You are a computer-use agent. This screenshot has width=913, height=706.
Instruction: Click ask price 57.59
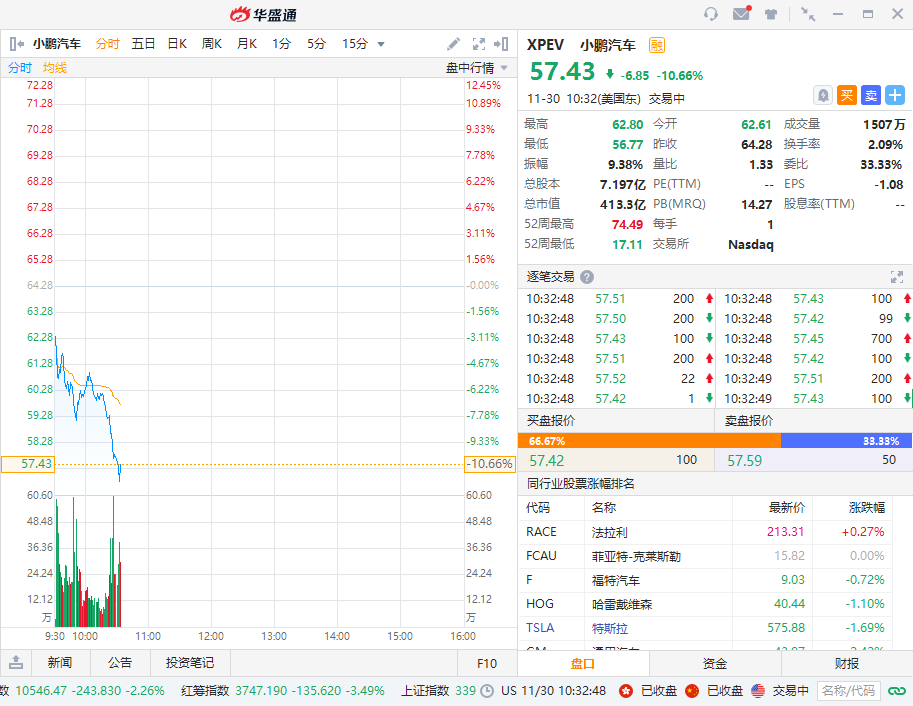[x=744, y=460]
